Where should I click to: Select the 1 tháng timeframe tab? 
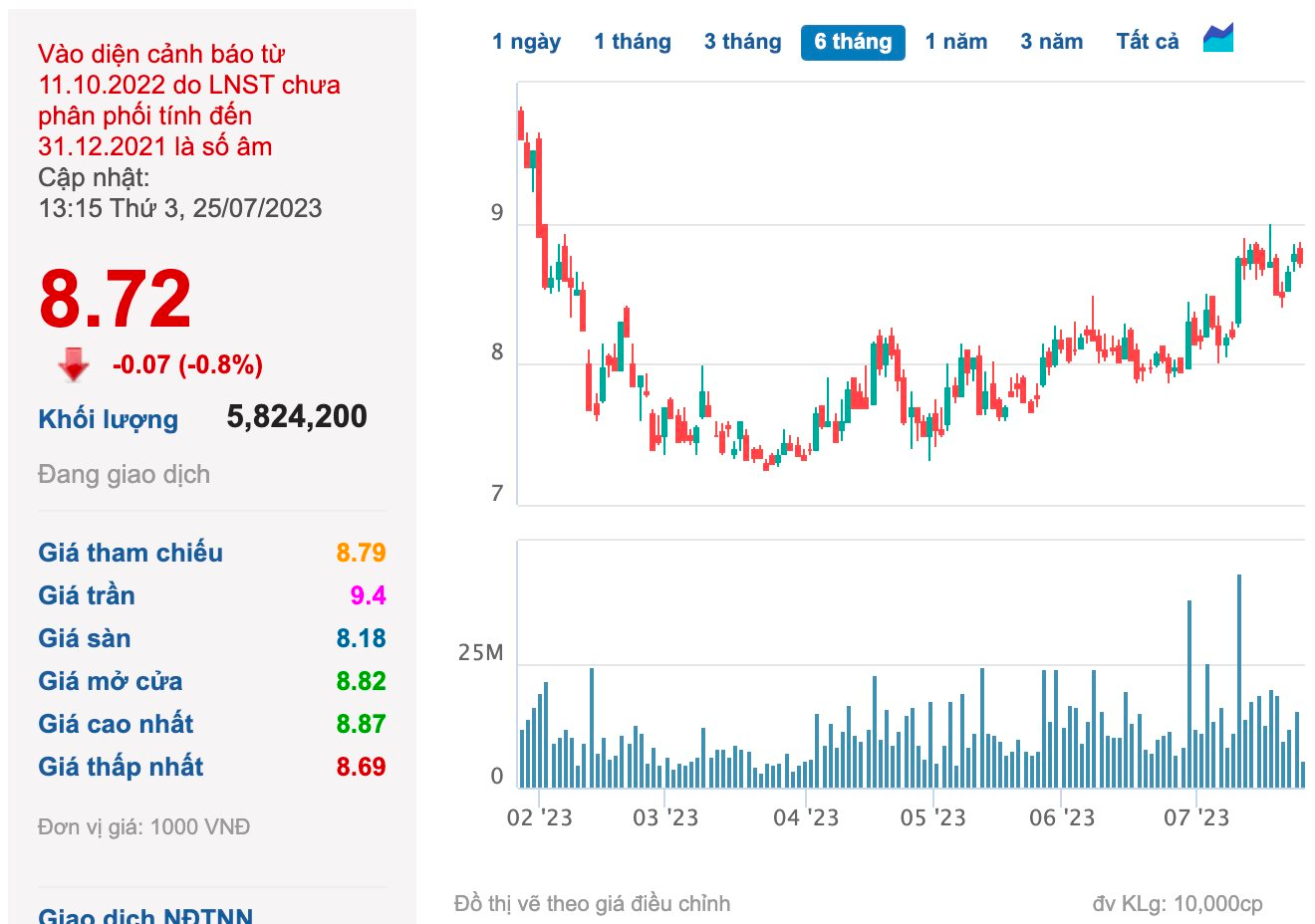pyautogui.click(x=633, y=42)
